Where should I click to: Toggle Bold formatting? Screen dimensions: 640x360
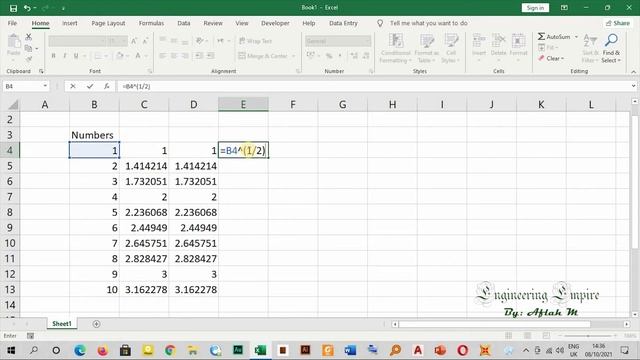tap(53, 56)
